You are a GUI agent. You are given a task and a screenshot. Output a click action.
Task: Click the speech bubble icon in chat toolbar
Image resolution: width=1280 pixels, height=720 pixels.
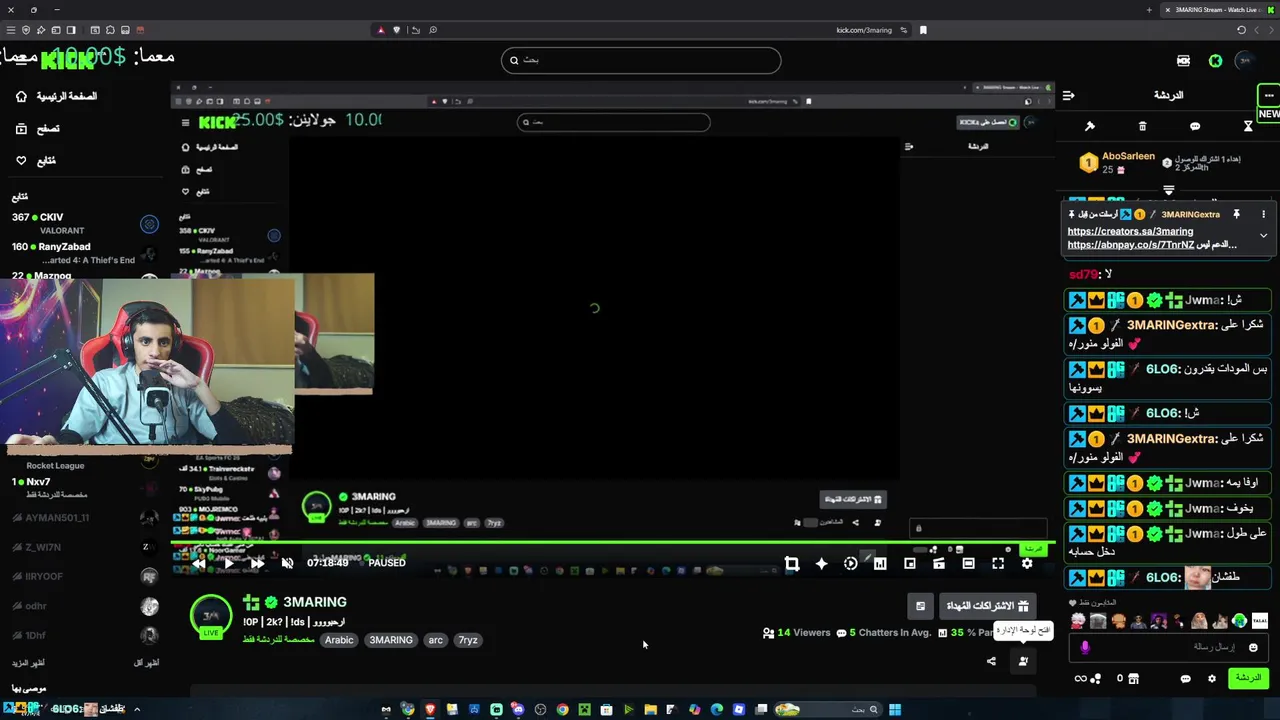tap(1195, 127)
